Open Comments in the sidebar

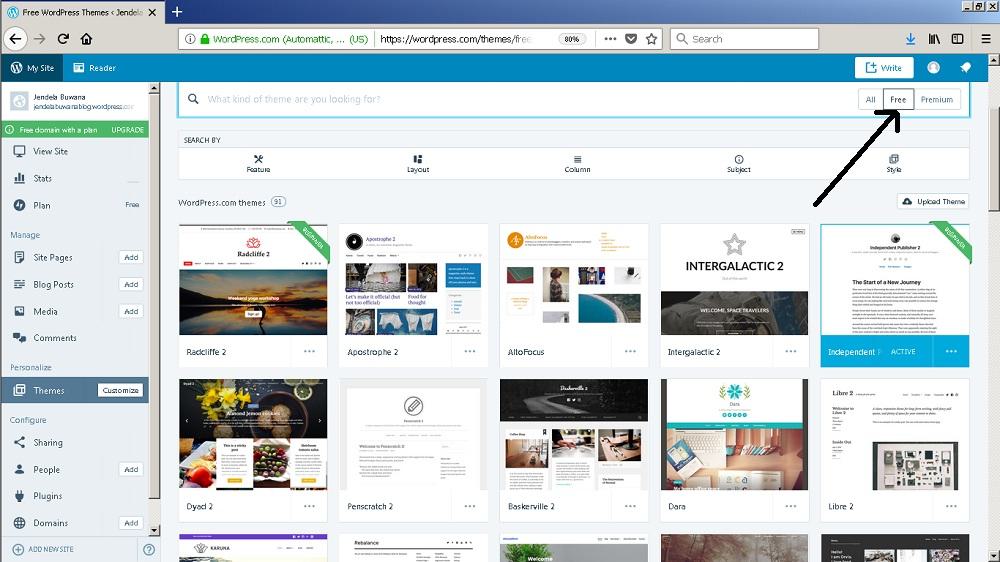[75, 338]
